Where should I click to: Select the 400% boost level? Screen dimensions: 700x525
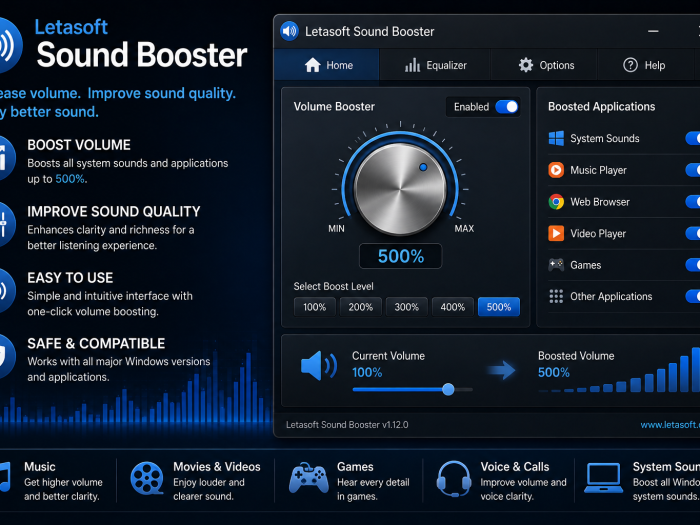[x=453, y=307]
